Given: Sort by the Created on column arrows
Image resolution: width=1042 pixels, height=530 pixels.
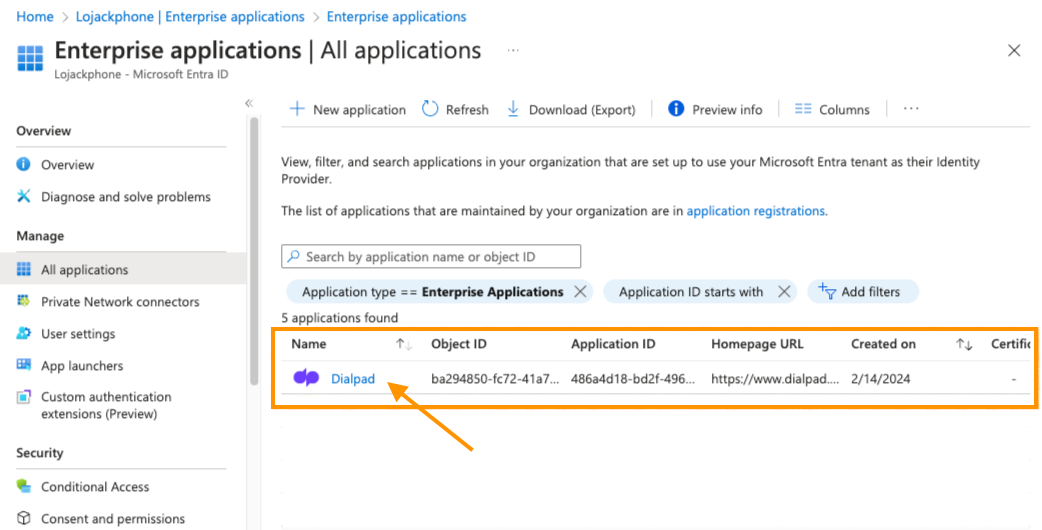Looking at the screenshot, I should [964, 344].
